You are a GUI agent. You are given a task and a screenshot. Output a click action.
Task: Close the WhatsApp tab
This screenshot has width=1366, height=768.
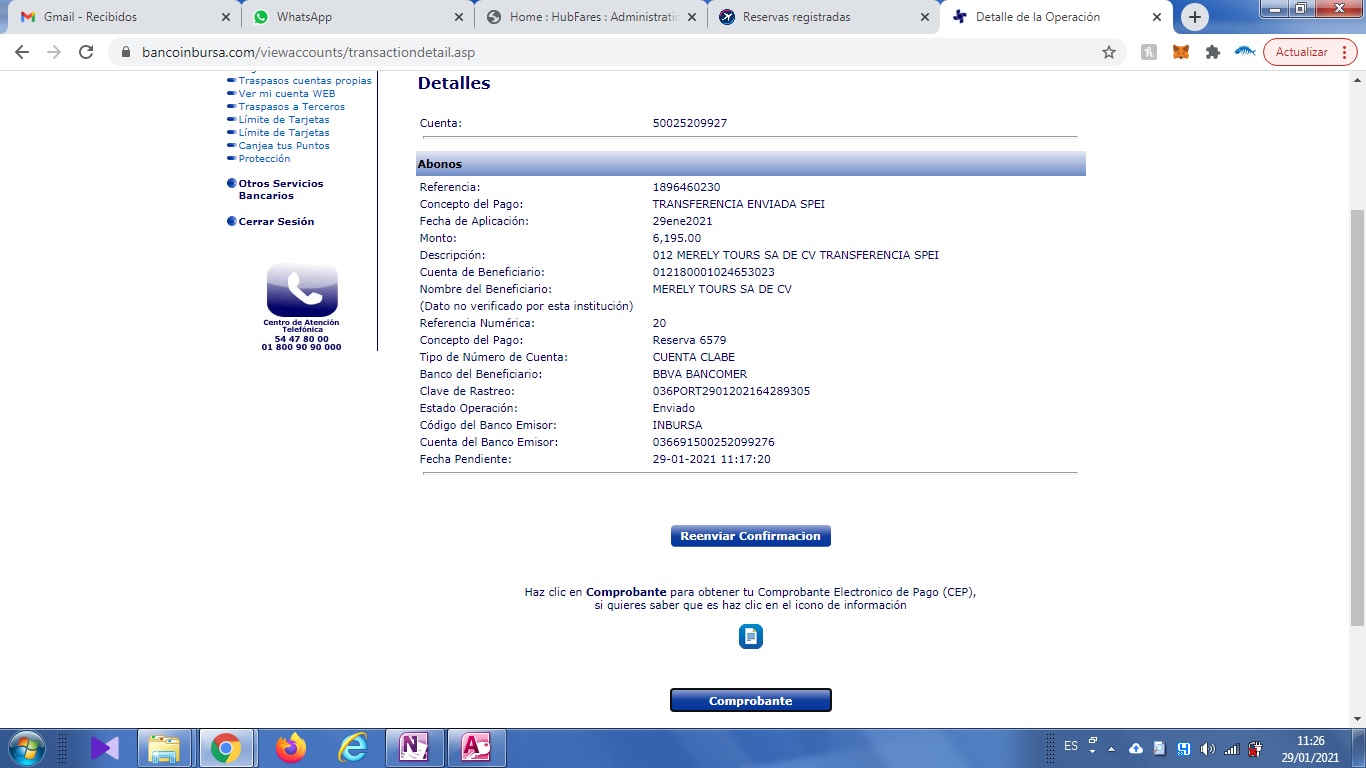(x=459, y=17)
